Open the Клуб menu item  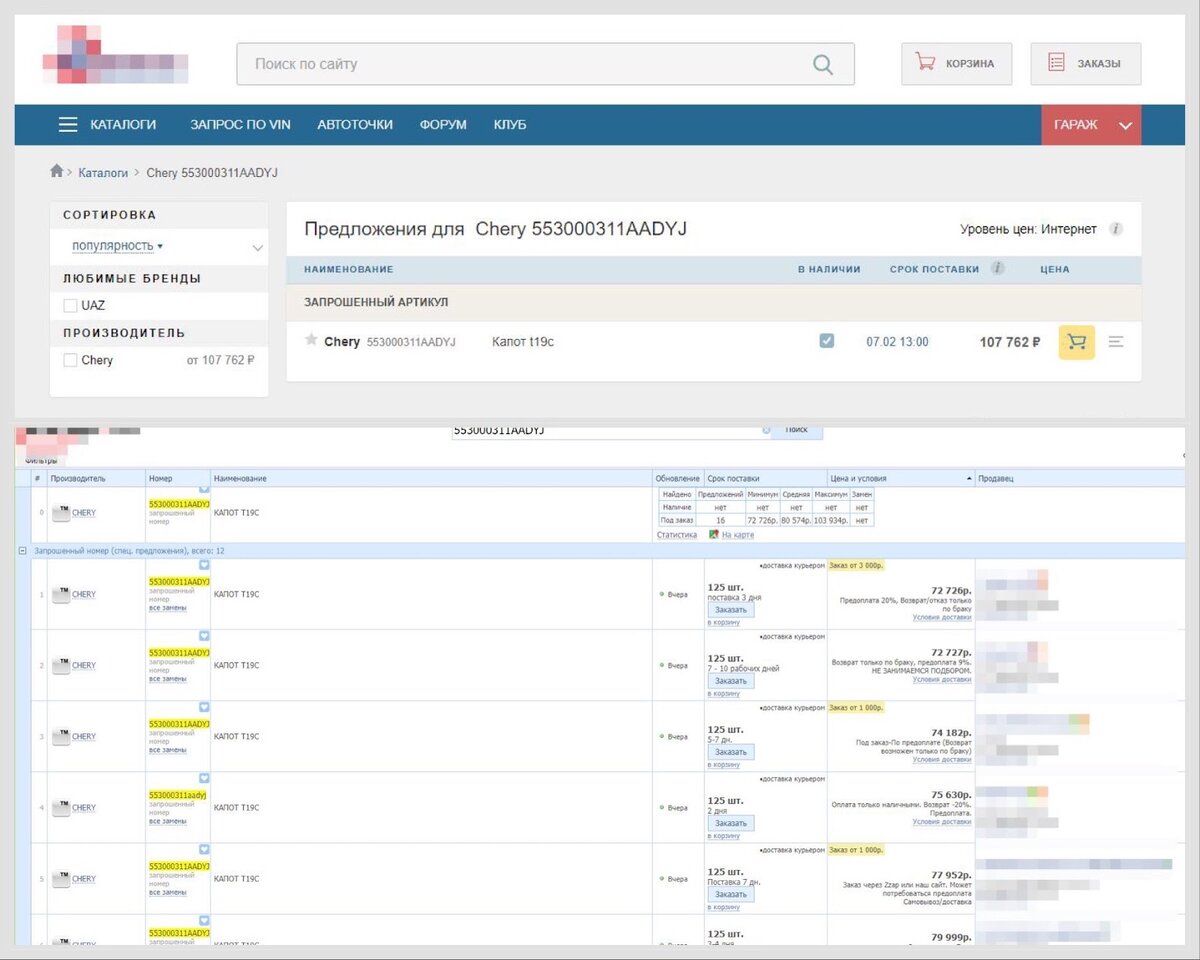(510, 125)
